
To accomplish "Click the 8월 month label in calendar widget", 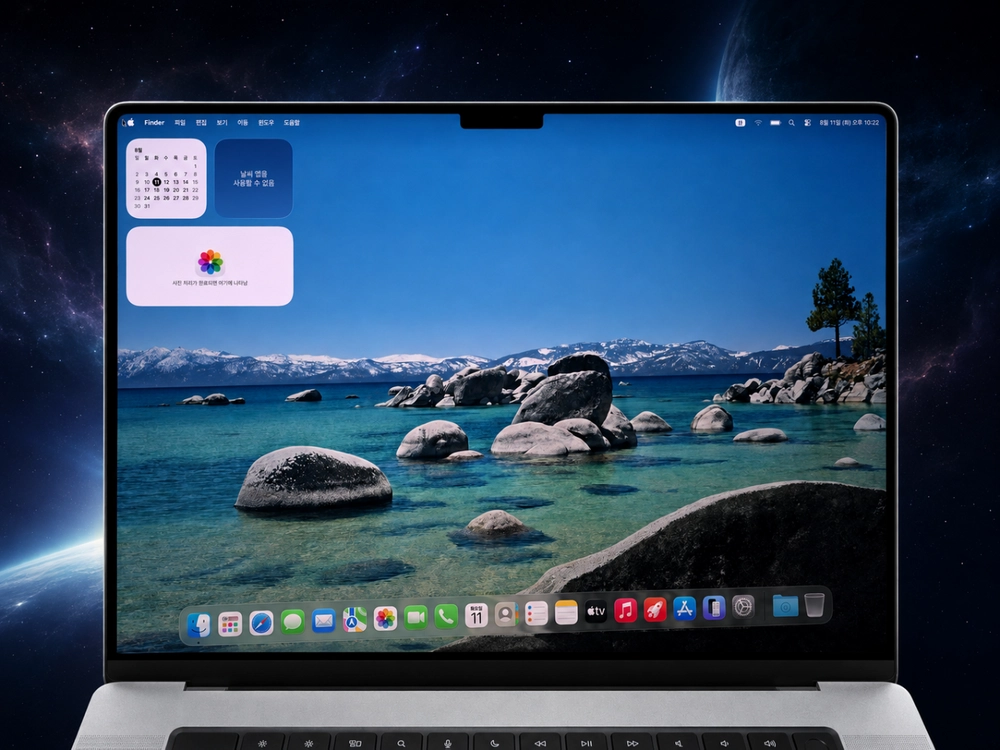I will pyautogui.click(x=138, y=150).
